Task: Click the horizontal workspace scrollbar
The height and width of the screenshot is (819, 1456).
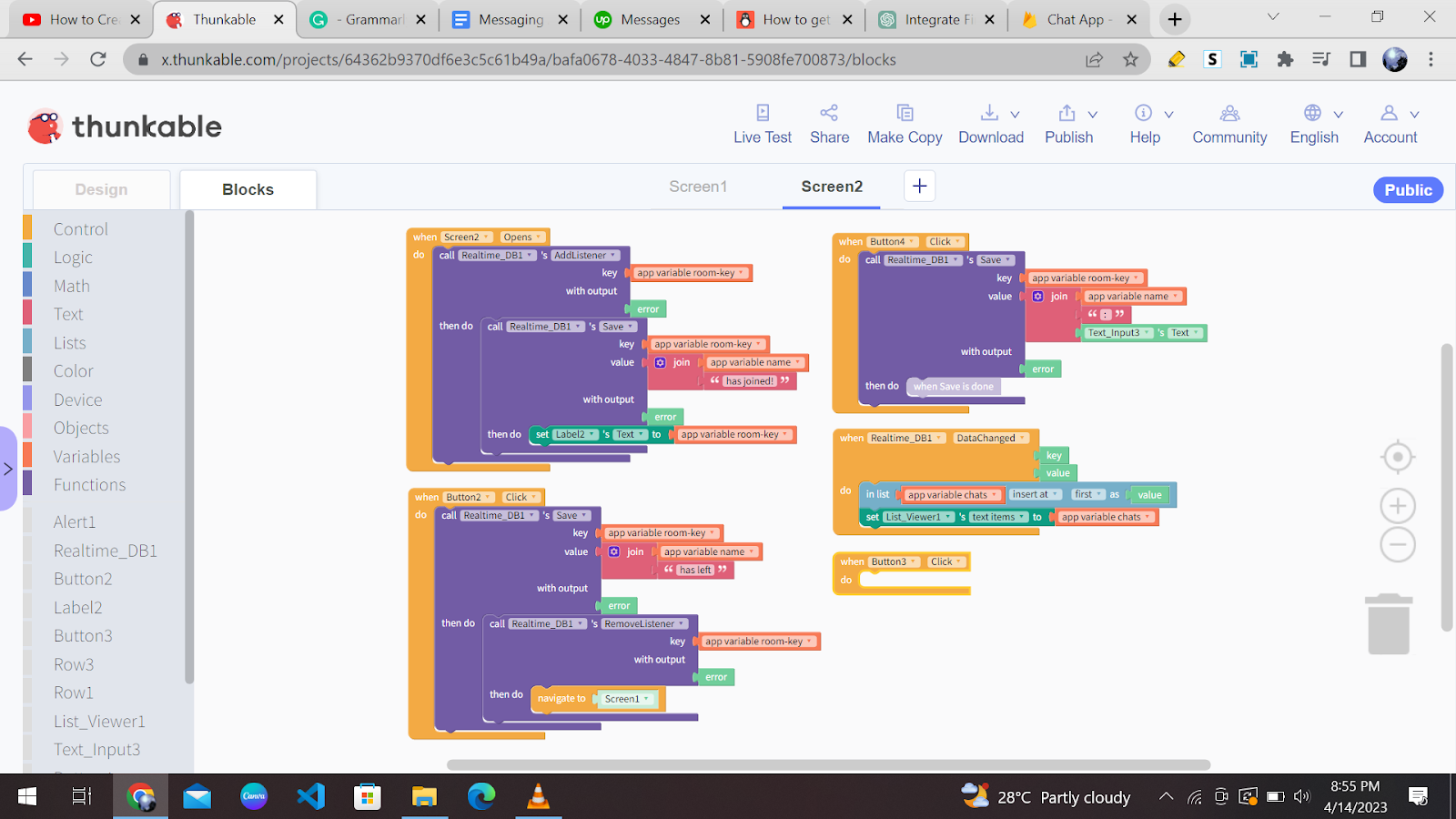Action: [x=828, y=765]
